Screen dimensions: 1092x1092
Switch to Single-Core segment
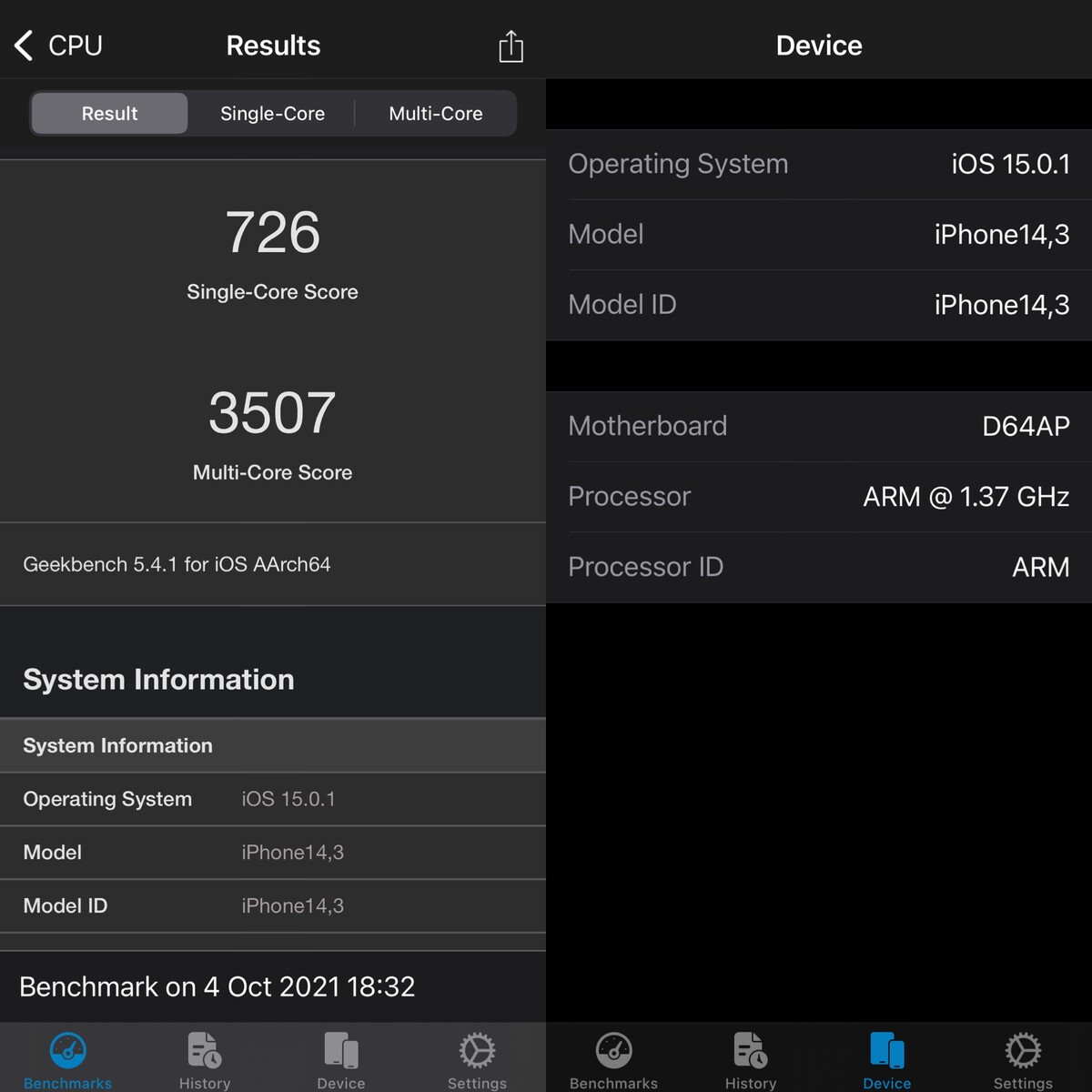coord(272,114)
